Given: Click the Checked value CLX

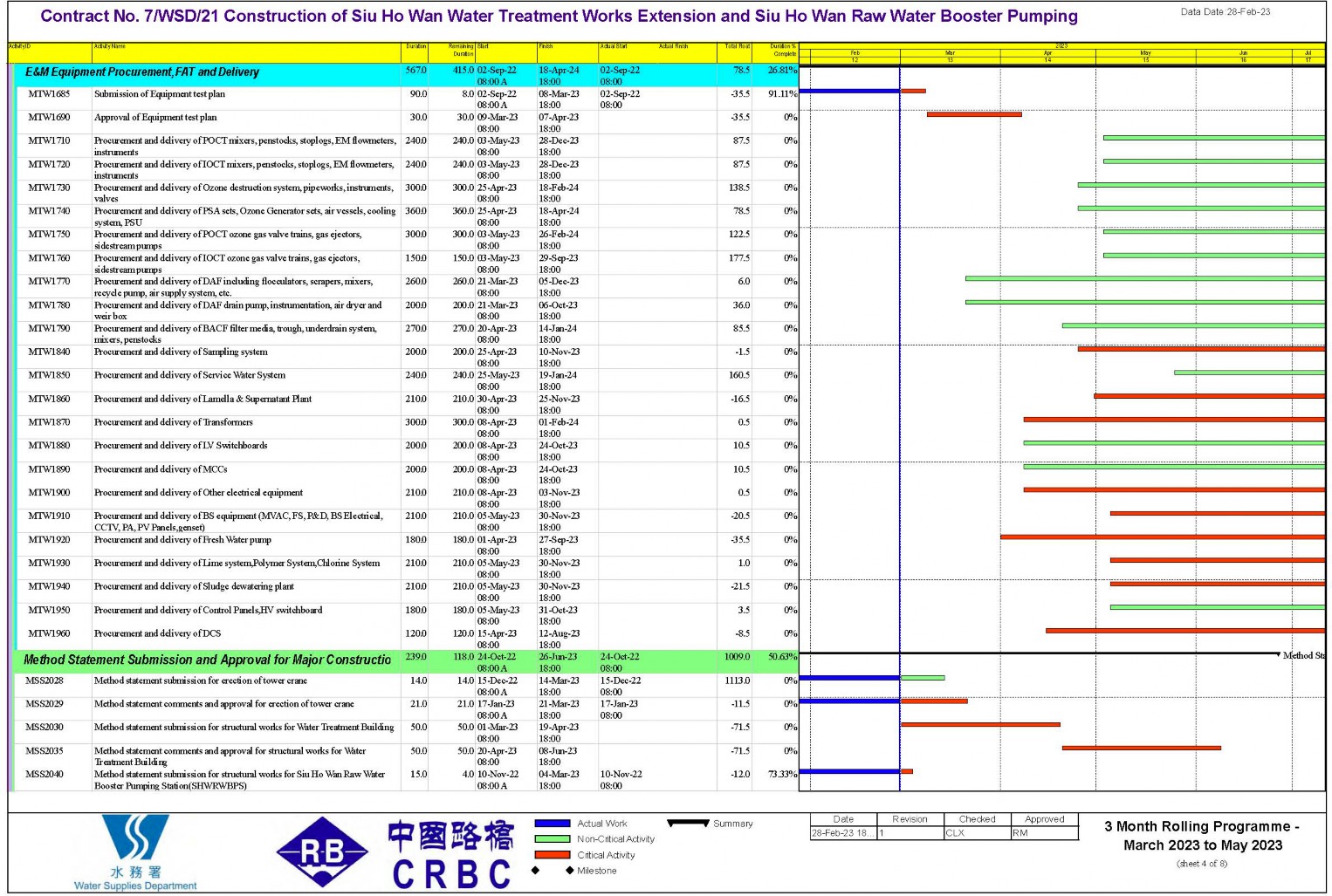Looking at the screenshot, I should 955,834.
